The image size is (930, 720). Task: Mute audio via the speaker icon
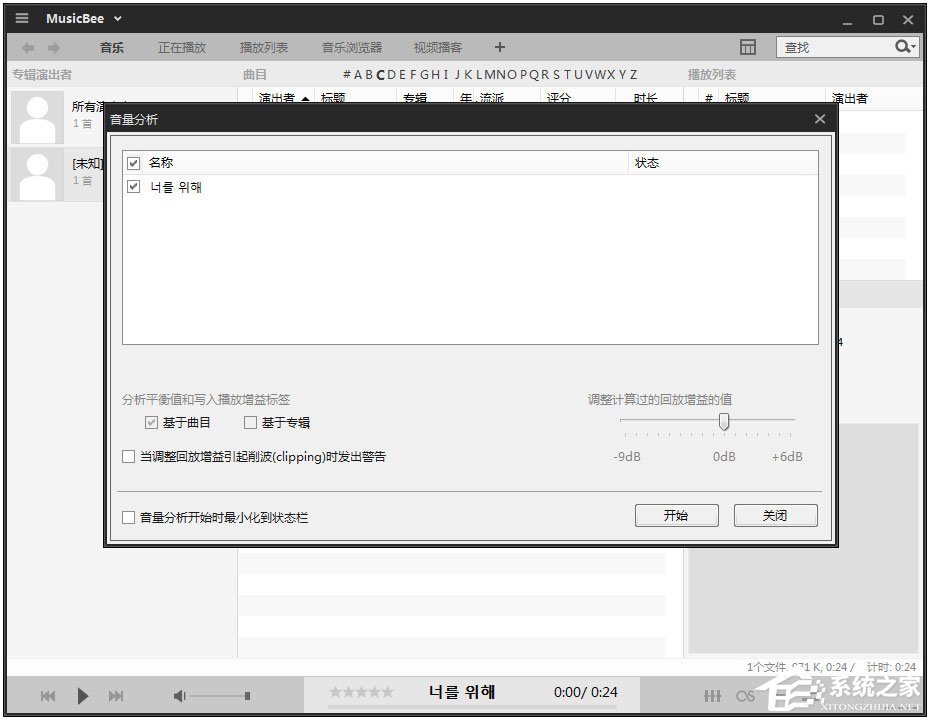pos(179,695)
